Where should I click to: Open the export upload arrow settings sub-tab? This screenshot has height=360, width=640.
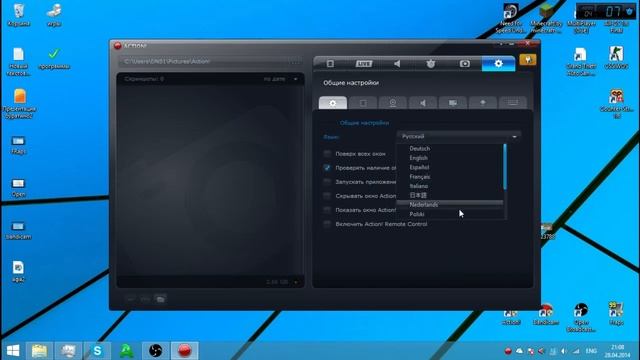point(483,103)
